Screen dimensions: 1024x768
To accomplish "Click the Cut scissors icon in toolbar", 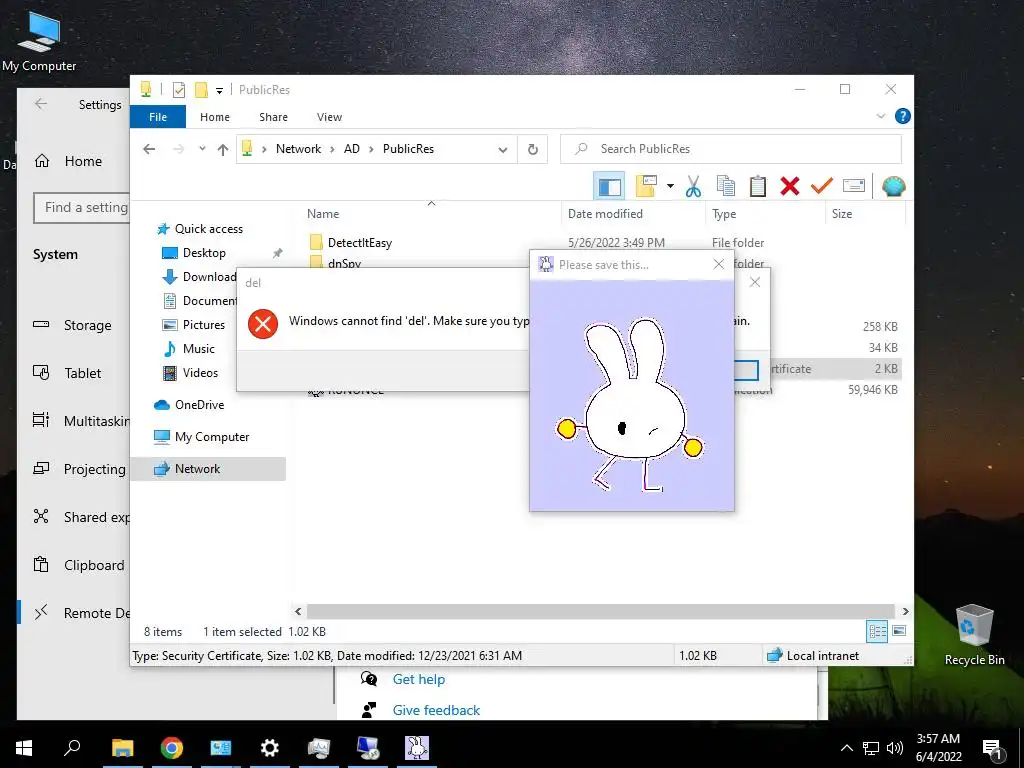I will [x=693, y=187].
